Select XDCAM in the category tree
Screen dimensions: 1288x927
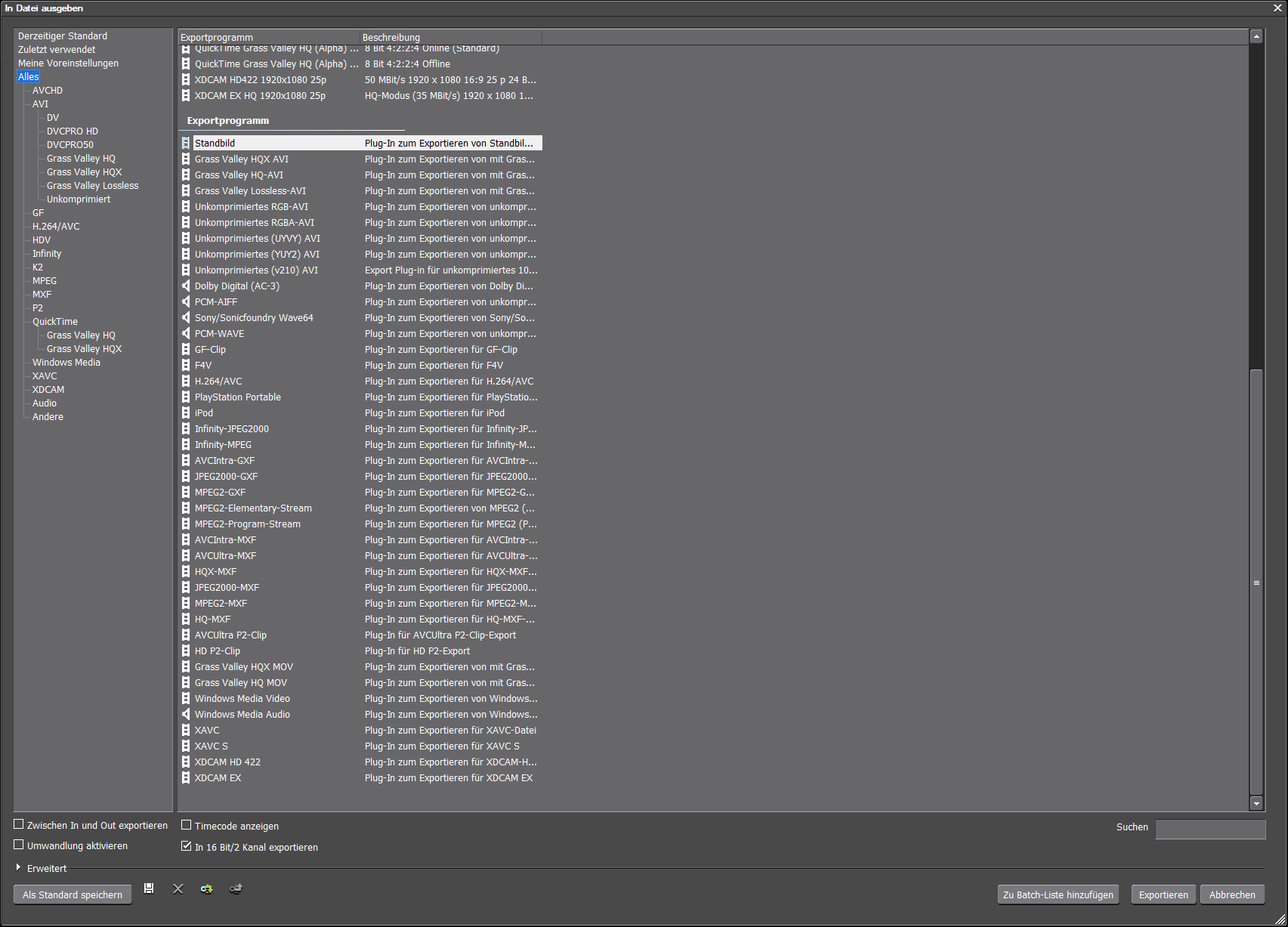coord(48,390)
